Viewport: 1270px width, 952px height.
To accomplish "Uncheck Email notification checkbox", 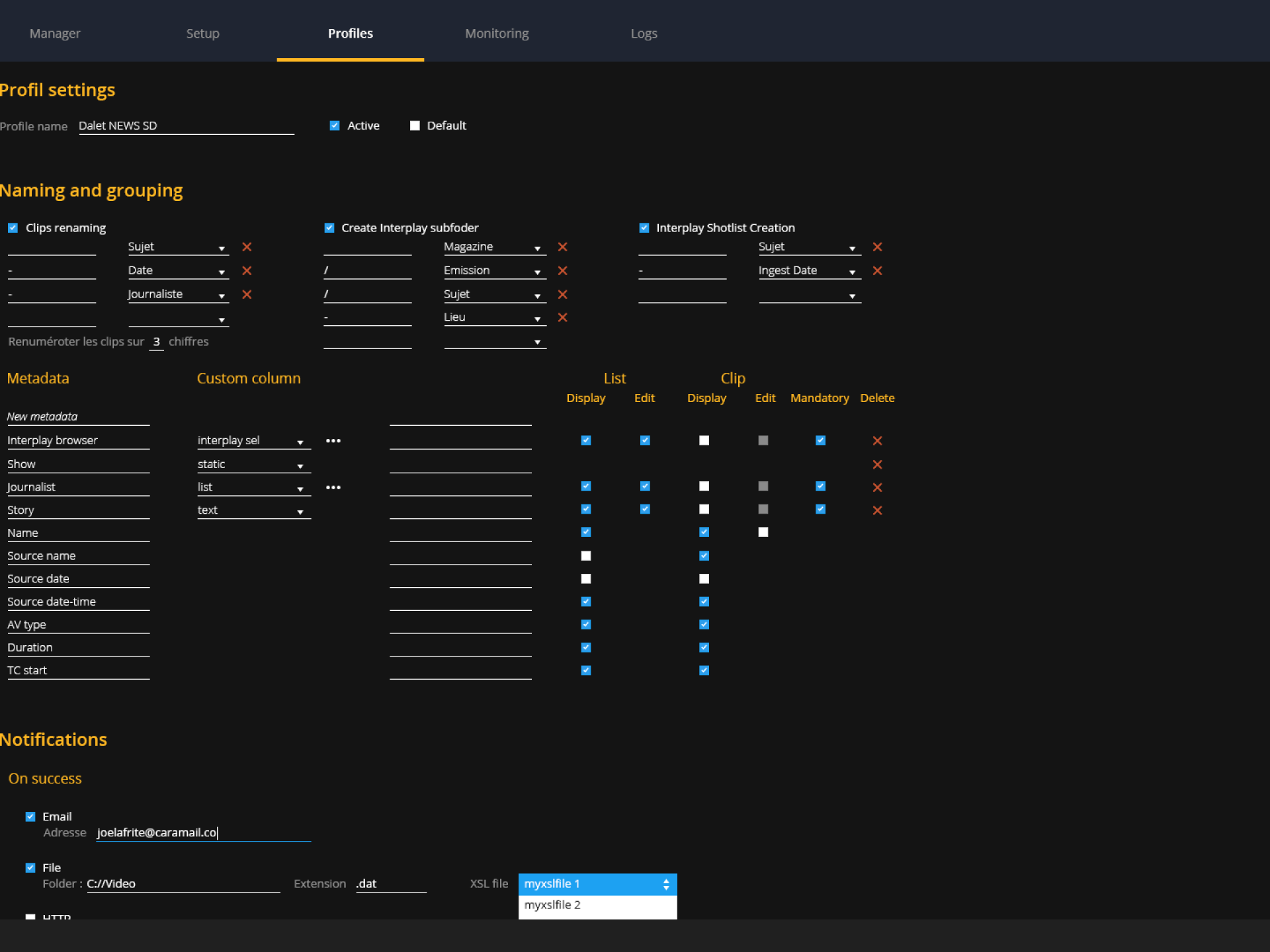I will pos(30,816).
